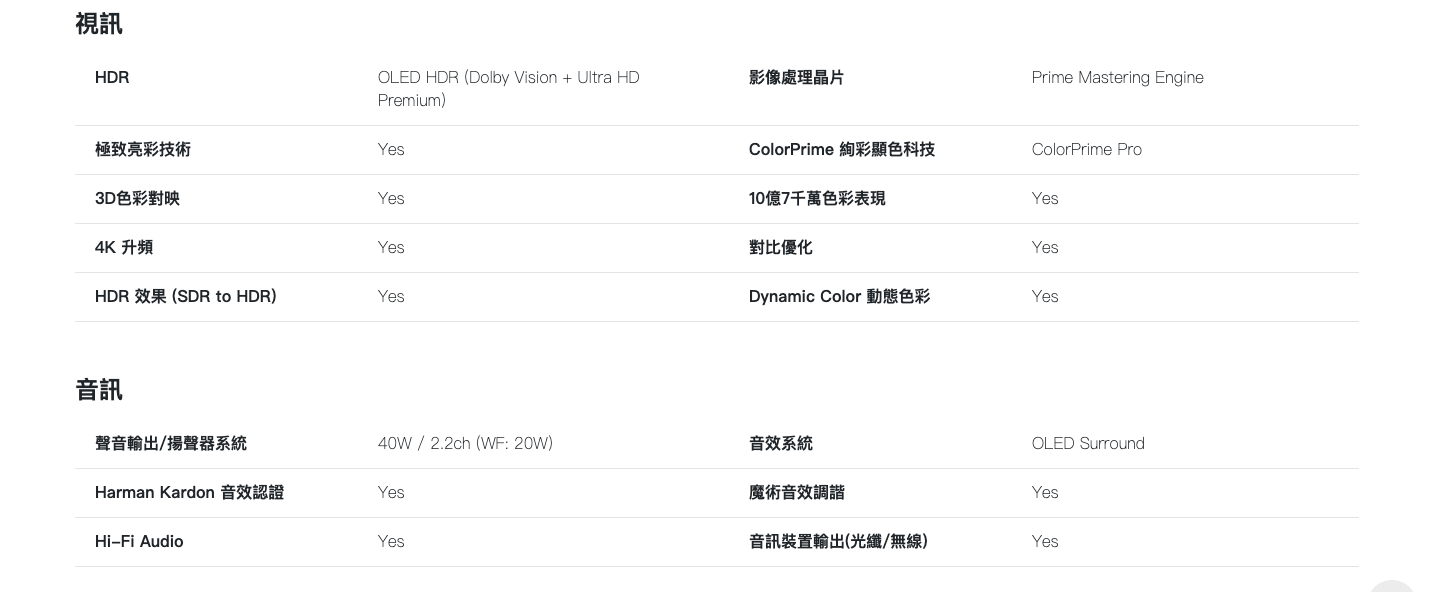The width and height of the screenshot is (1437, 592).
Task: Click the 10億7千萬色彩表現 label
Action: pyautogui.click(x=817, y=198)
